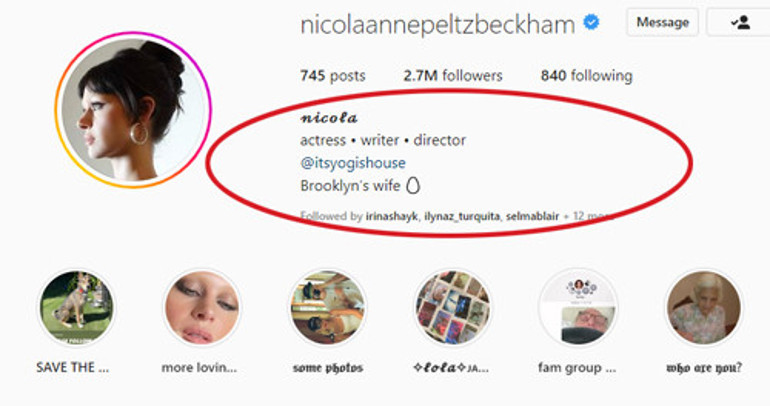Open the @itsyogishouse profile link
Screen dimensions: 770x406
(x=353, y=163)
